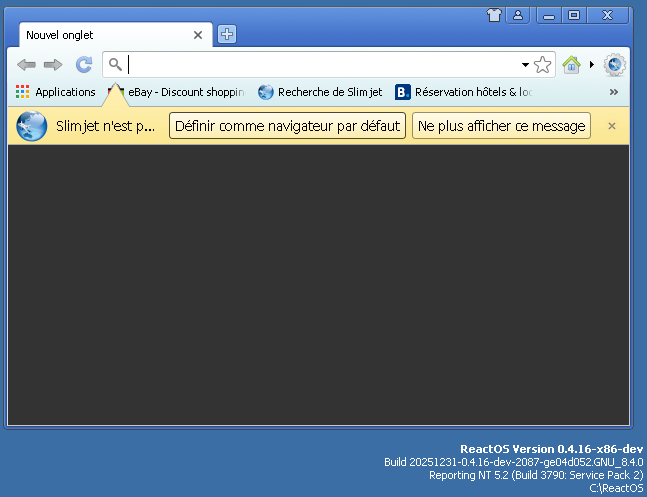647x497 pixels.
Task: Close the Nouvel onglet tab
Action: [x=198, y=35]
